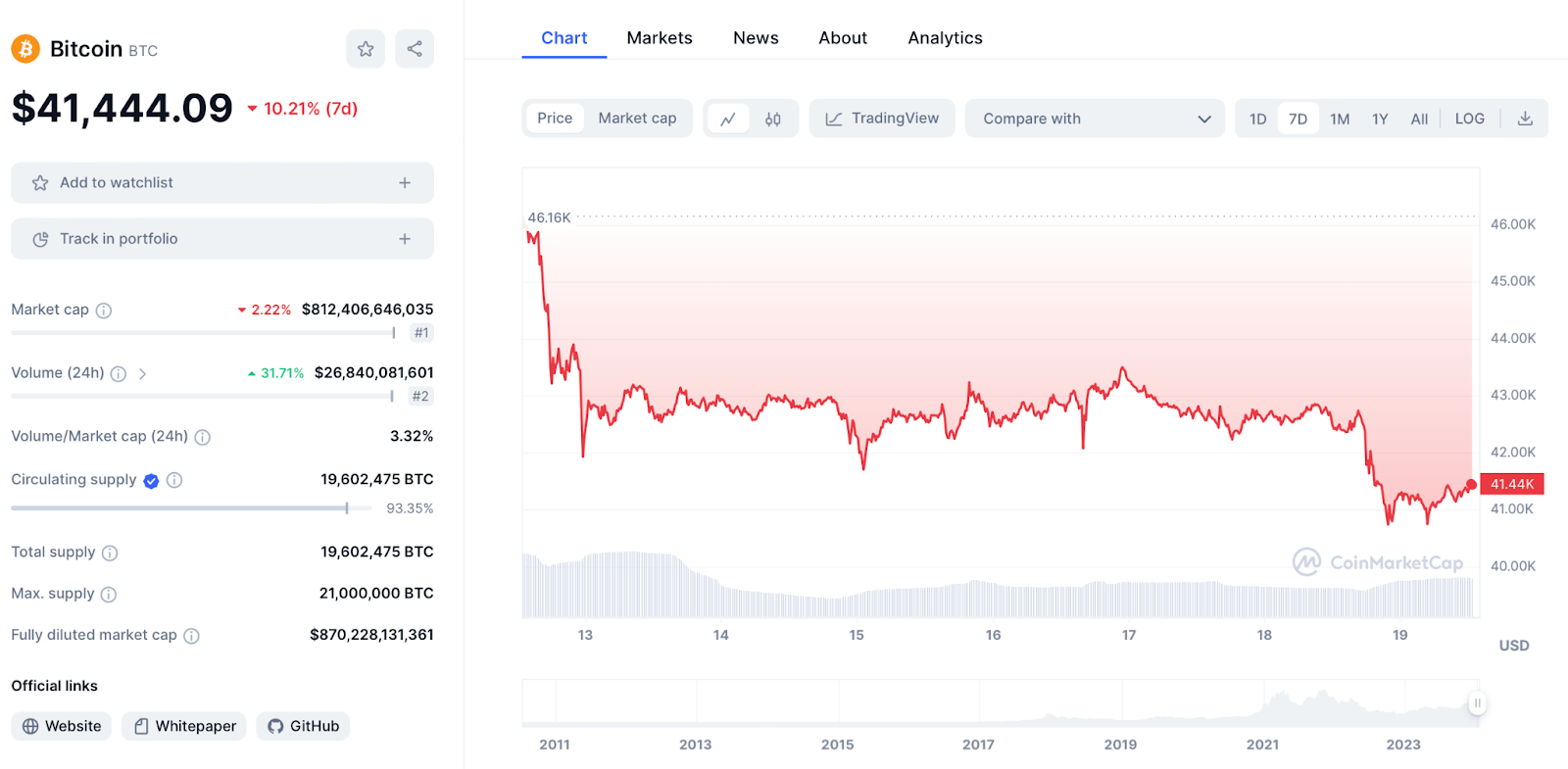Click the 19,602,475 BTC total supply value

coord(377,553)
